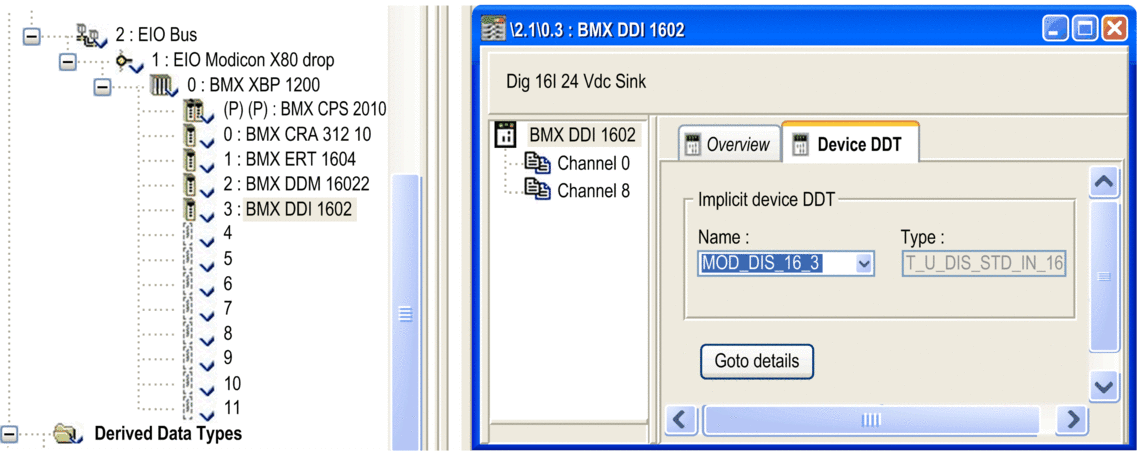1137x456 pixels.
Task: Select empty slot 8 in rack
Action: [228, 333]
